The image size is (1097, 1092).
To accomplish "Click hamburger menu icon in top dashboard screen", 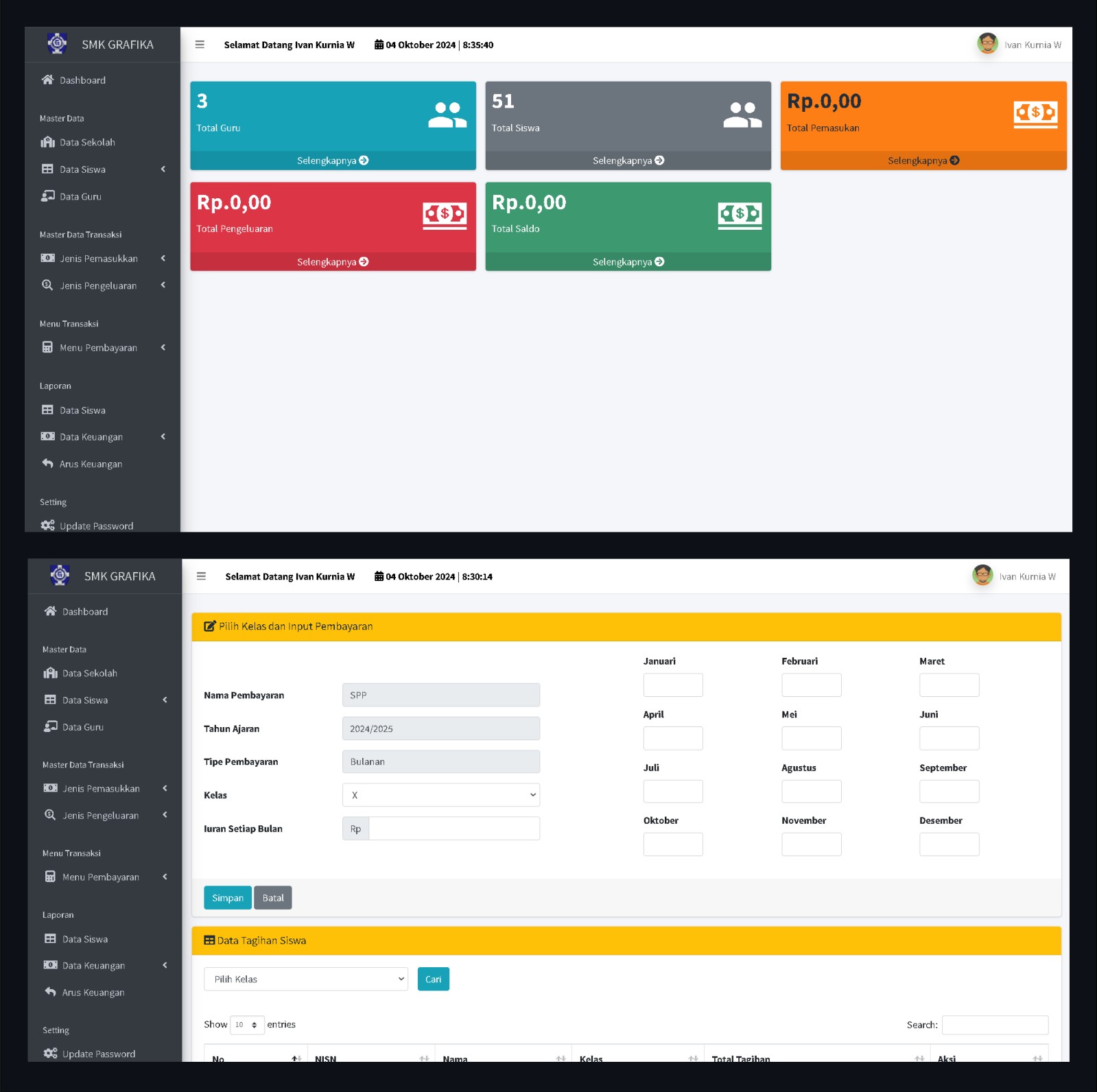I will [200, 45].
